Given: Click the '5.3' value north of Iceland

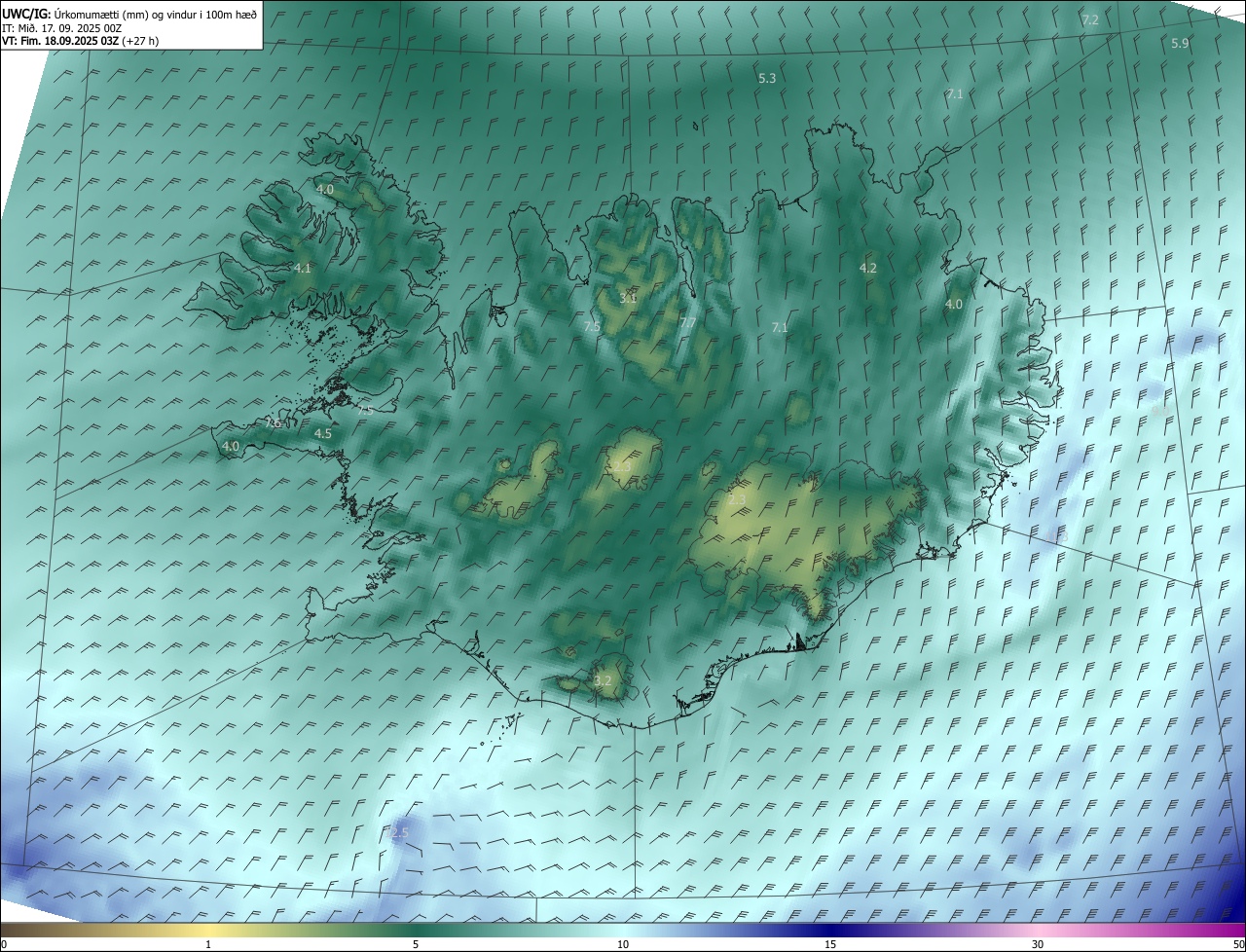Looking at the screenshot, I should tap(767, 79).
